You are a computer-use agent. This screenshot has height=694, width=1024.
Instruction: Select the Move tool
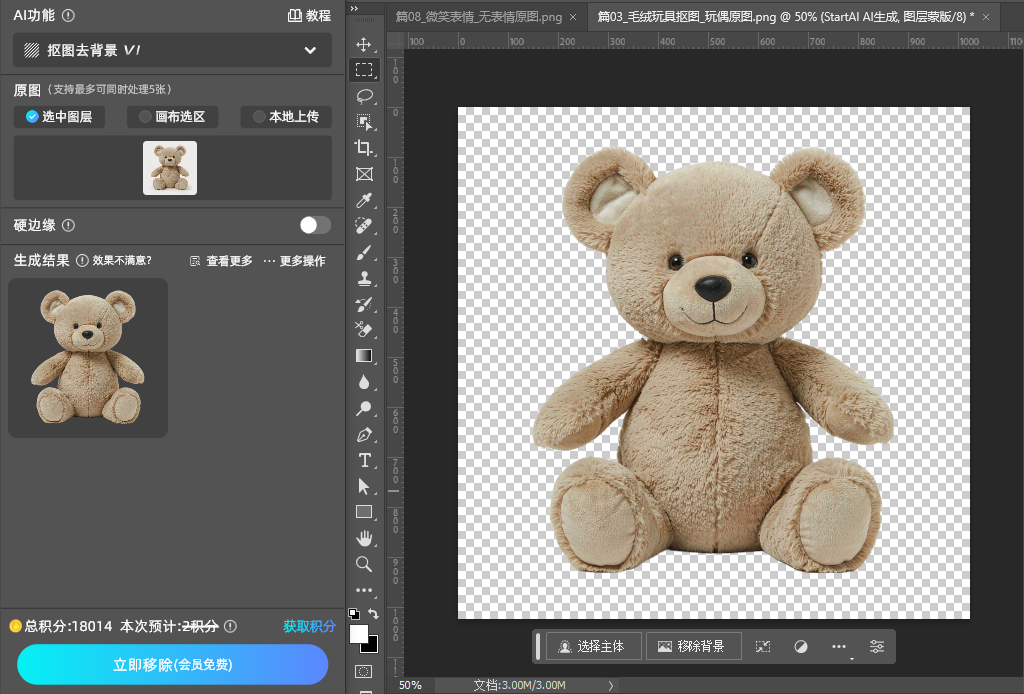click(x=364, y=44)
